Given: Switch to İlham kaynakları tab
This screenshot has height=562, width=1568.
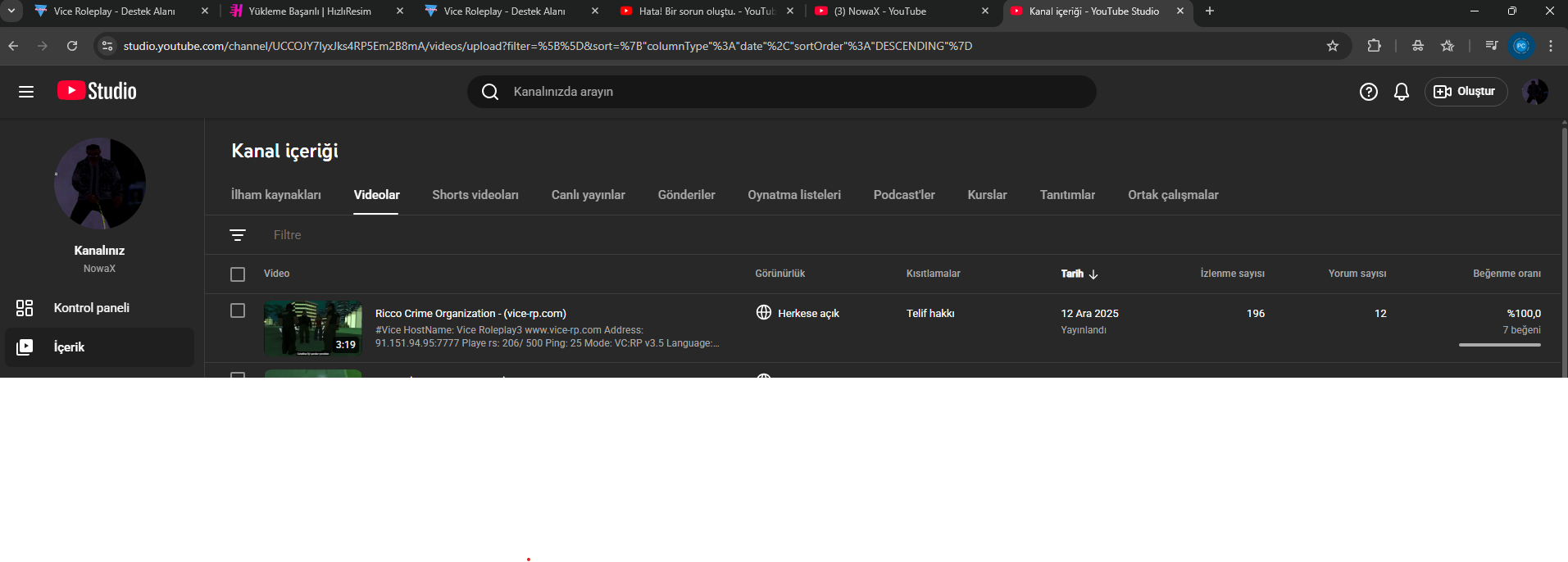Looking at the screenshot, I should (x=275, y=195).
